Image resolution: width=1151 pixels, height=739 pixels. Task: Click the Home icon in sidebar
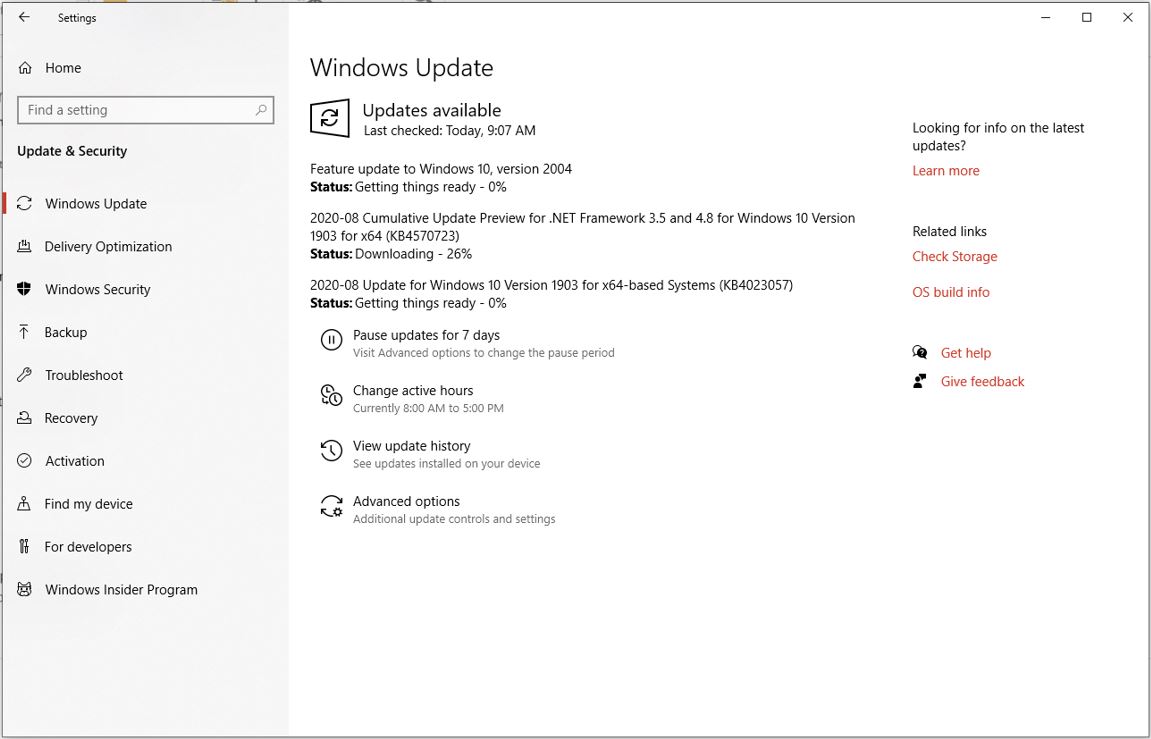point(25,68)
